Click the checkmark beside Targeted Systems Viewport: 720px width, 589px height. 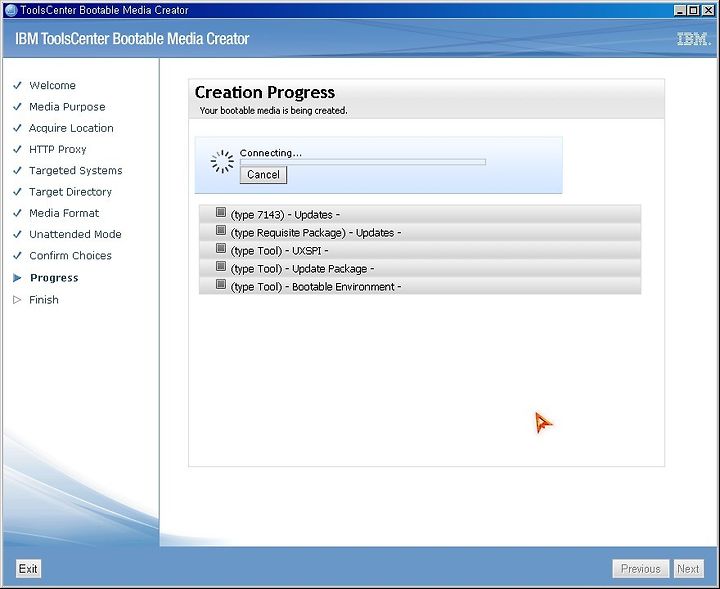click(x=17, y=170)
